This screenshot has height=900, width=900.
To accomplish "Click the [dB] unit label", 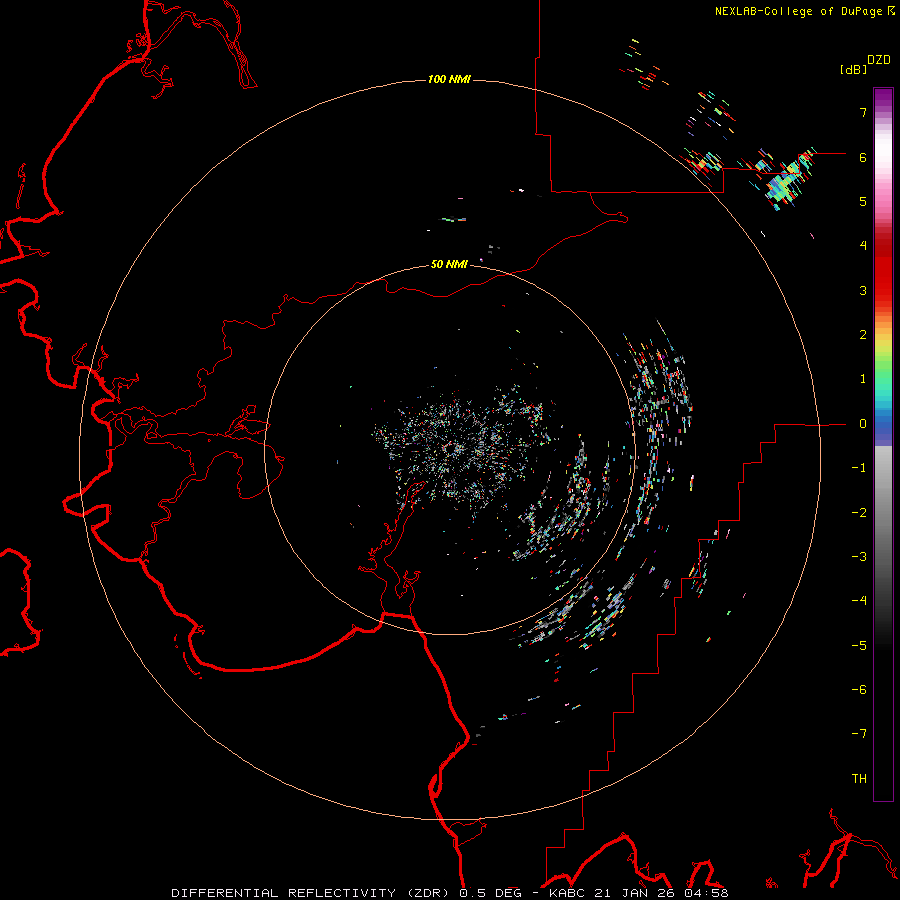I will pos(853,69).
